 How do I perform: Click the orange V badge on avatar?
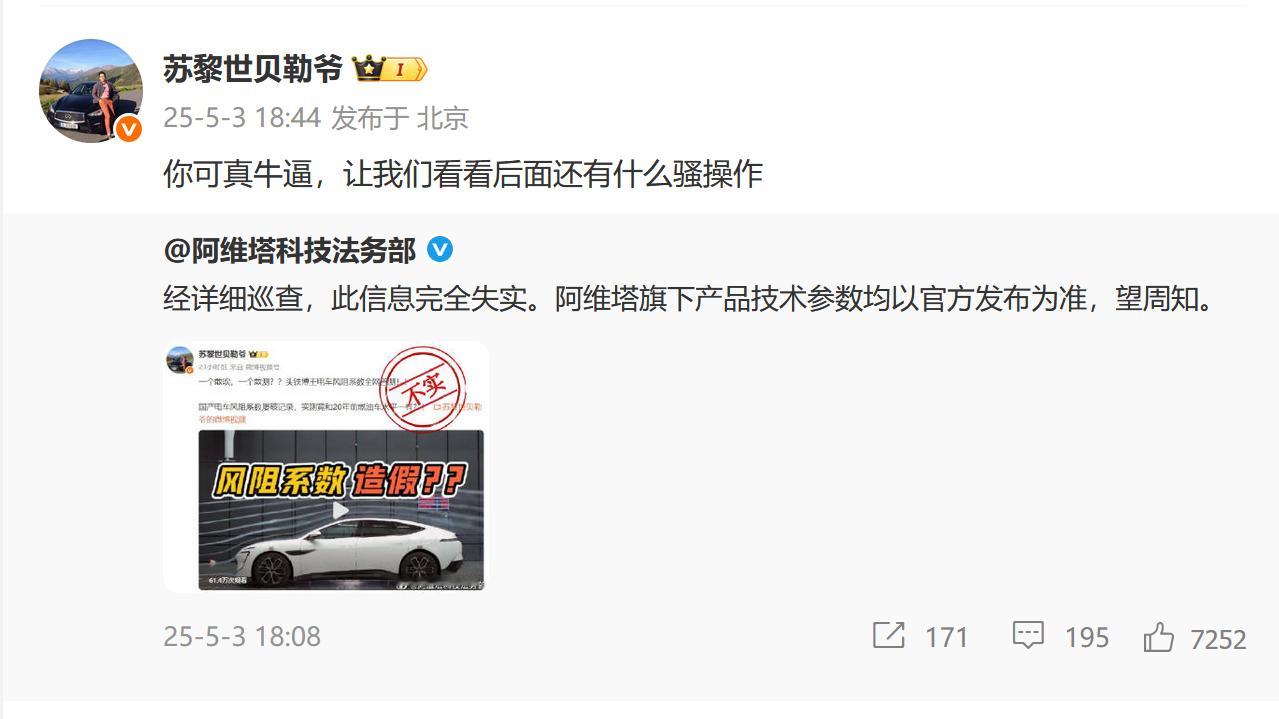coord(128,128)
